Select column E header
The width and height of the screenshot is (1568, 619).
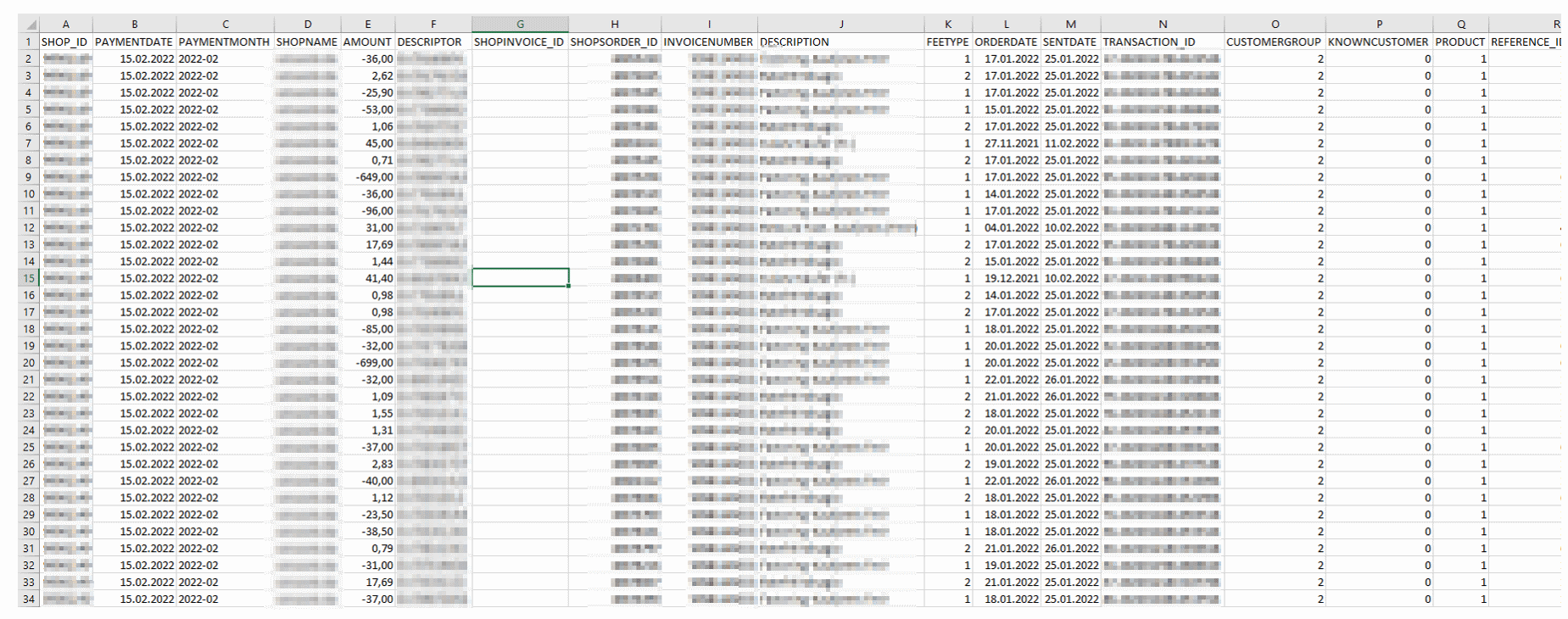pyautogui.click(x=367, y=25)
